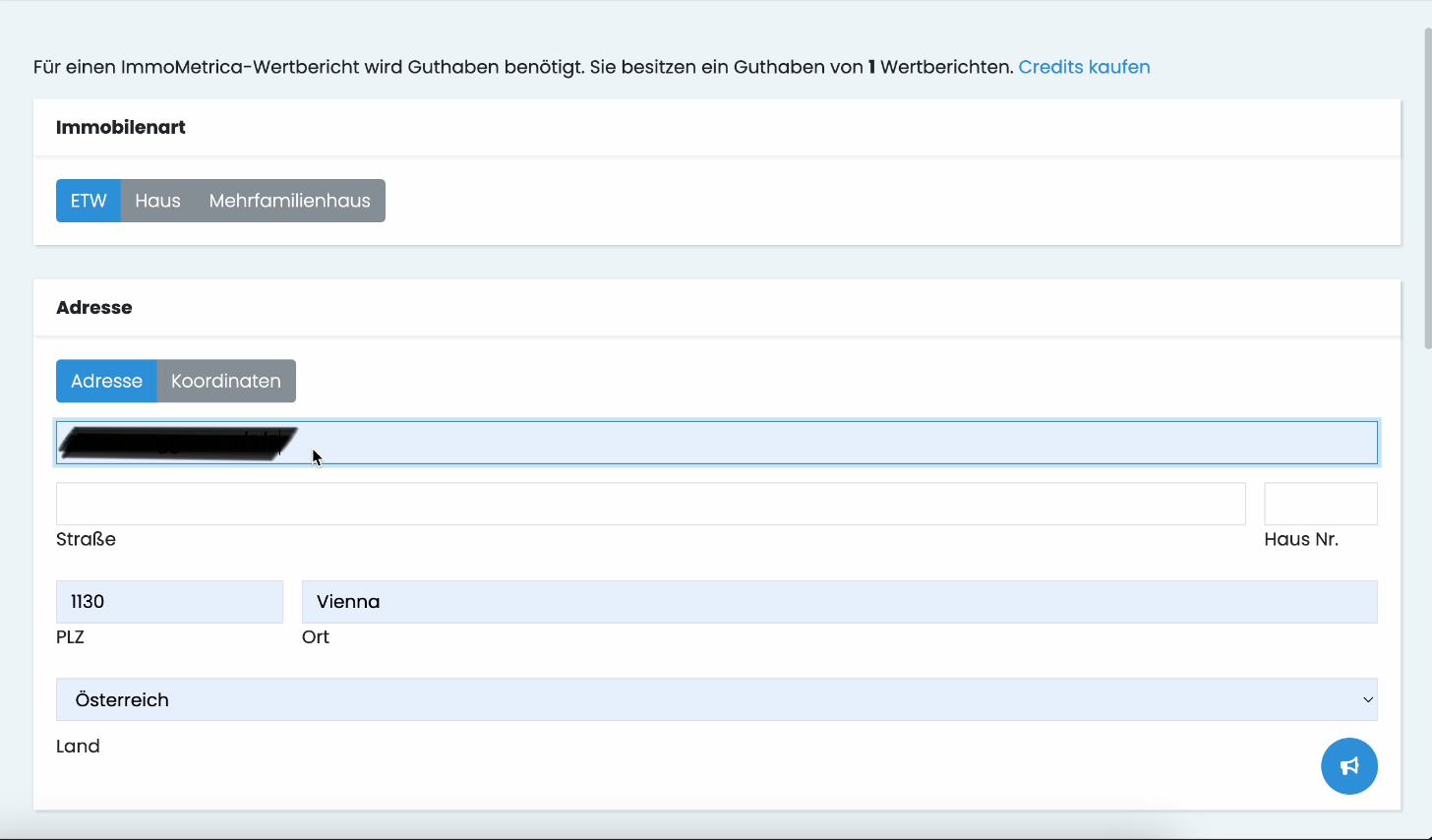The height and width of the screenshot is (840, 1432).
Task: Click the Immobilenart section heading
Action: (x=121, y=127)
